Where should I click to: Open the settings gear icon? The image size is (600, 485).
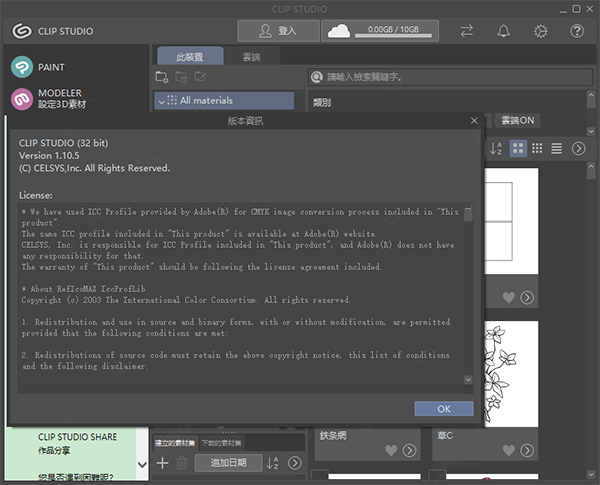[540, 31]
